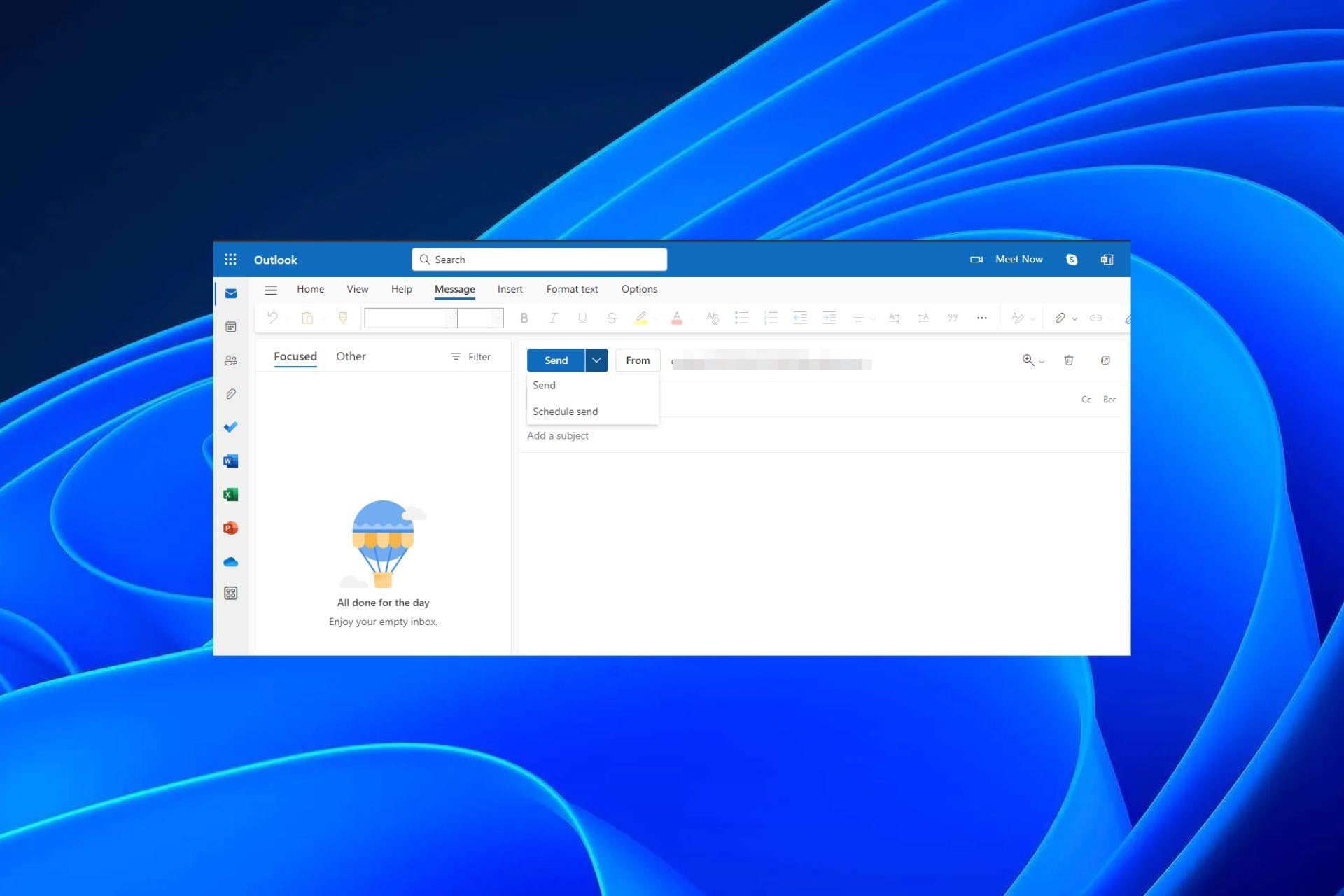Launch Word from the left sidebar
Viewport: 1344px width, 896px height.
pyautogui.click(x=230, y=461)
